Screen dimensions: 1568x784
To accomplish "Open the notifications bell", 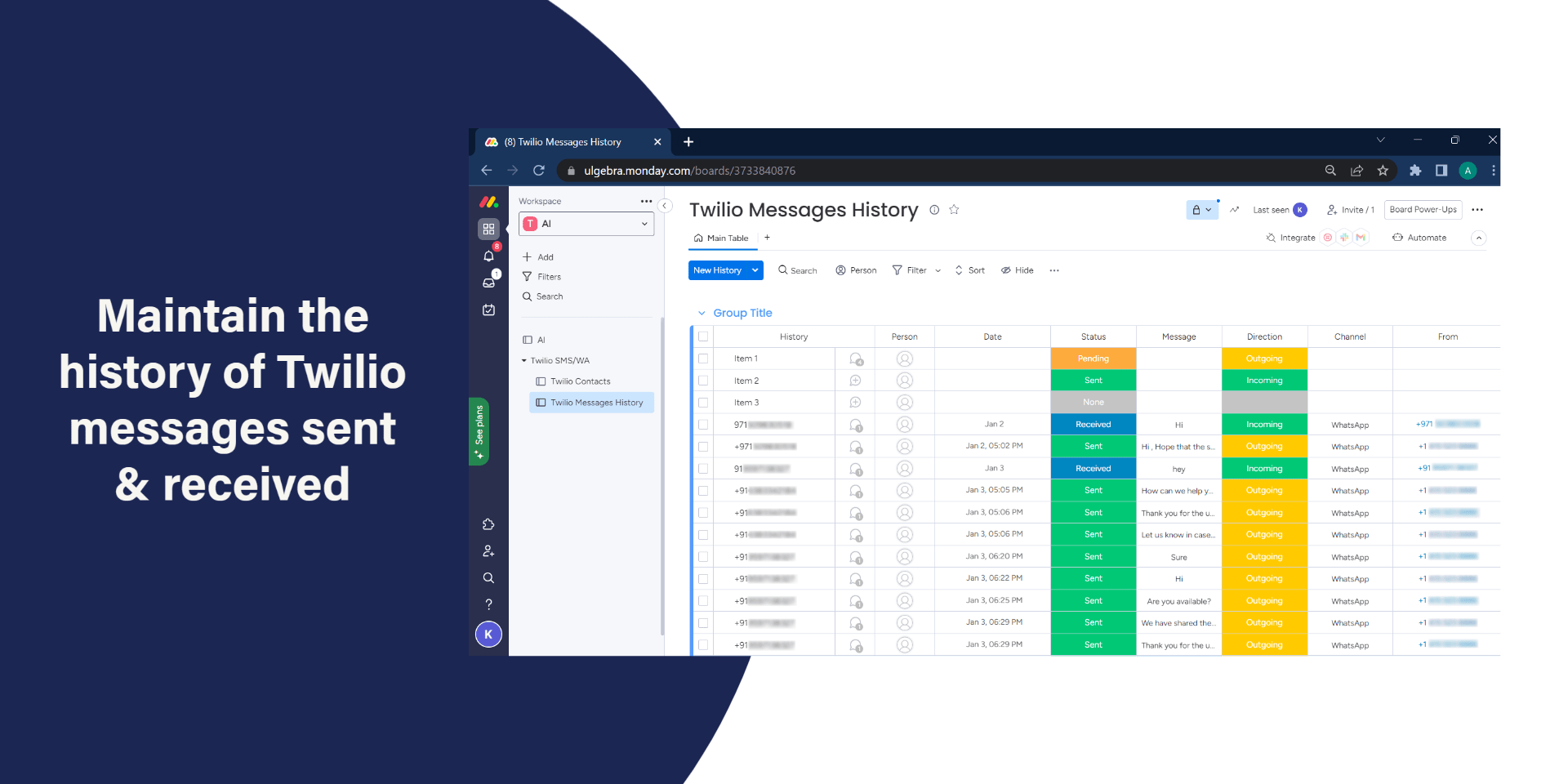I will pos(488,256).
